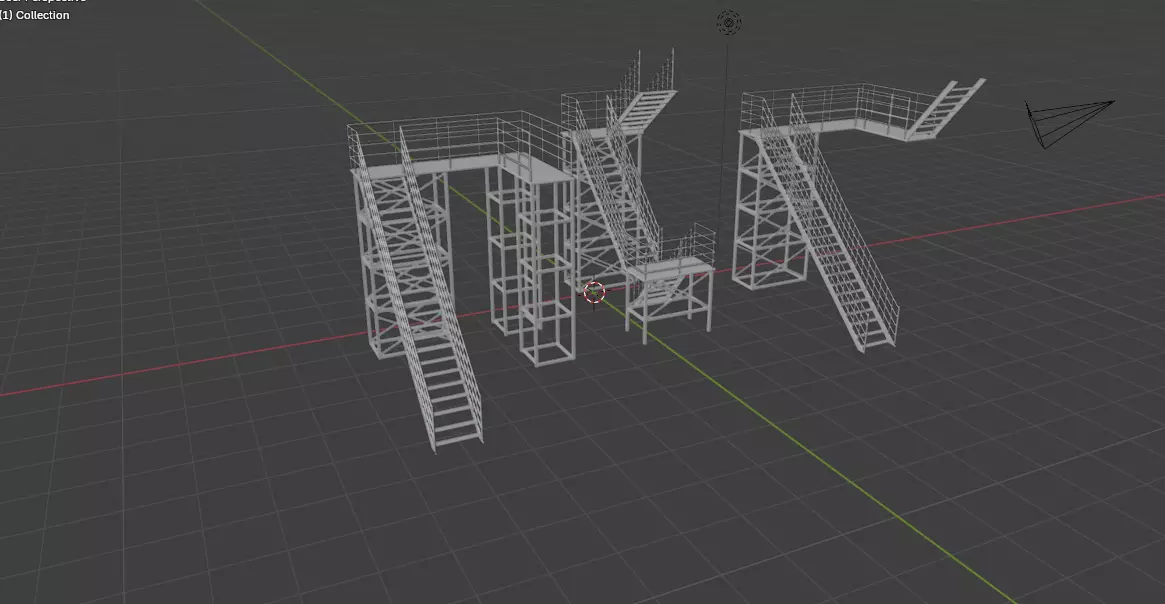Select the point light object in viewport
The height and width of the screenshot is (604, 1165).
pos(729,22)
